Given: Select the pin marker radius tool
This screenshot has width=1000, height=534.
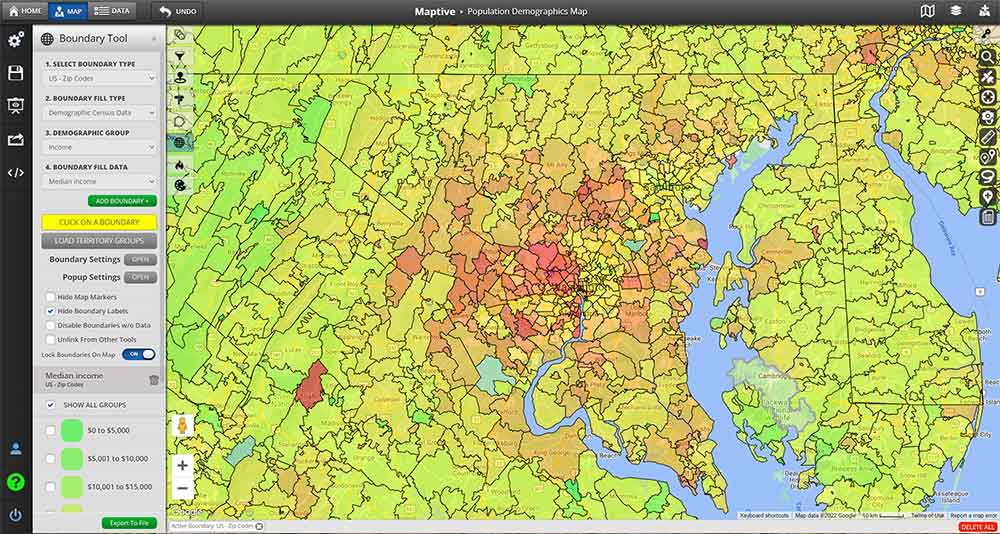Looking at the screenshot, I should pos(180,78).
